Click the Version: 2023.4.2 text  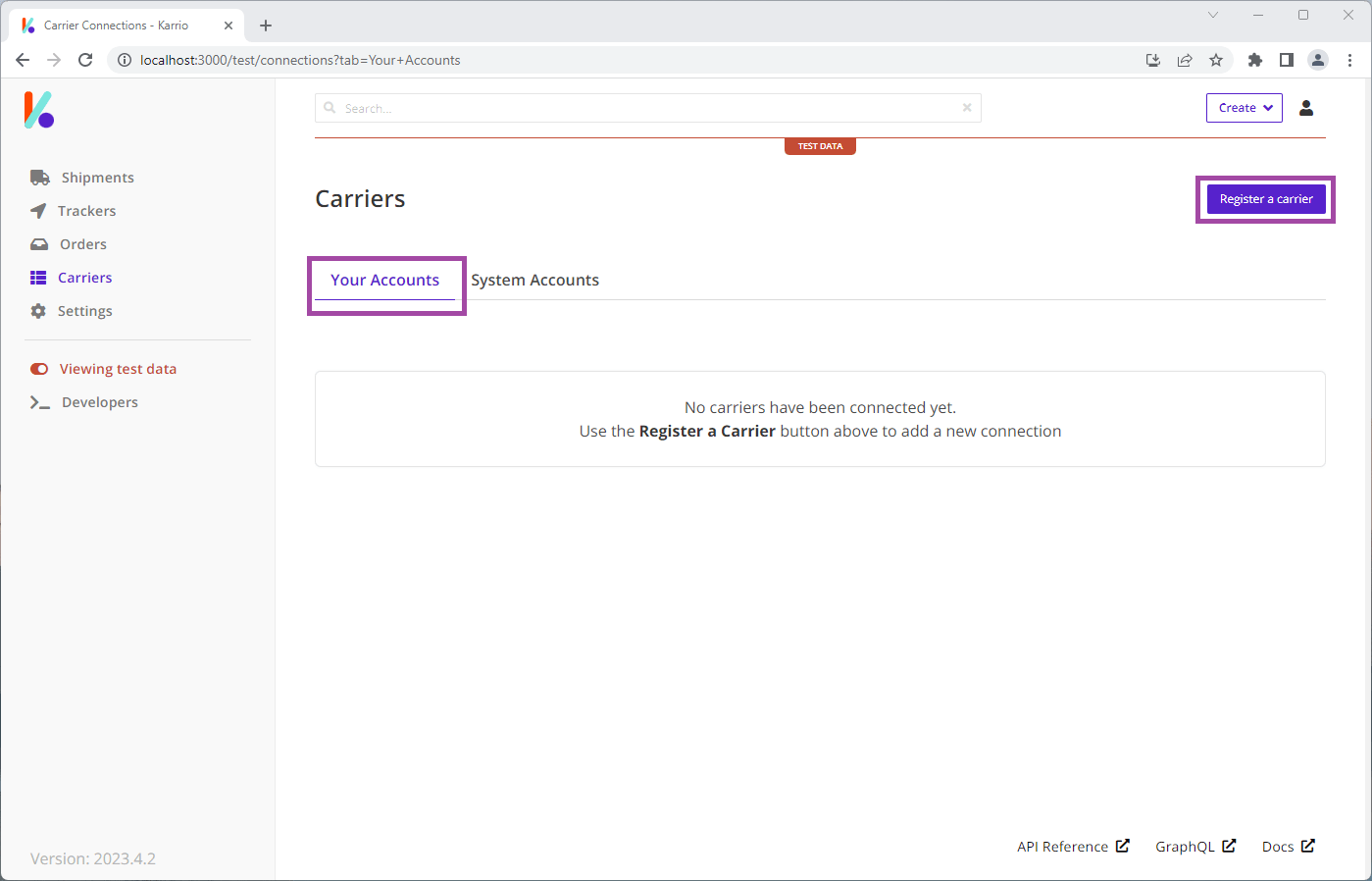[x=93, y=858]
